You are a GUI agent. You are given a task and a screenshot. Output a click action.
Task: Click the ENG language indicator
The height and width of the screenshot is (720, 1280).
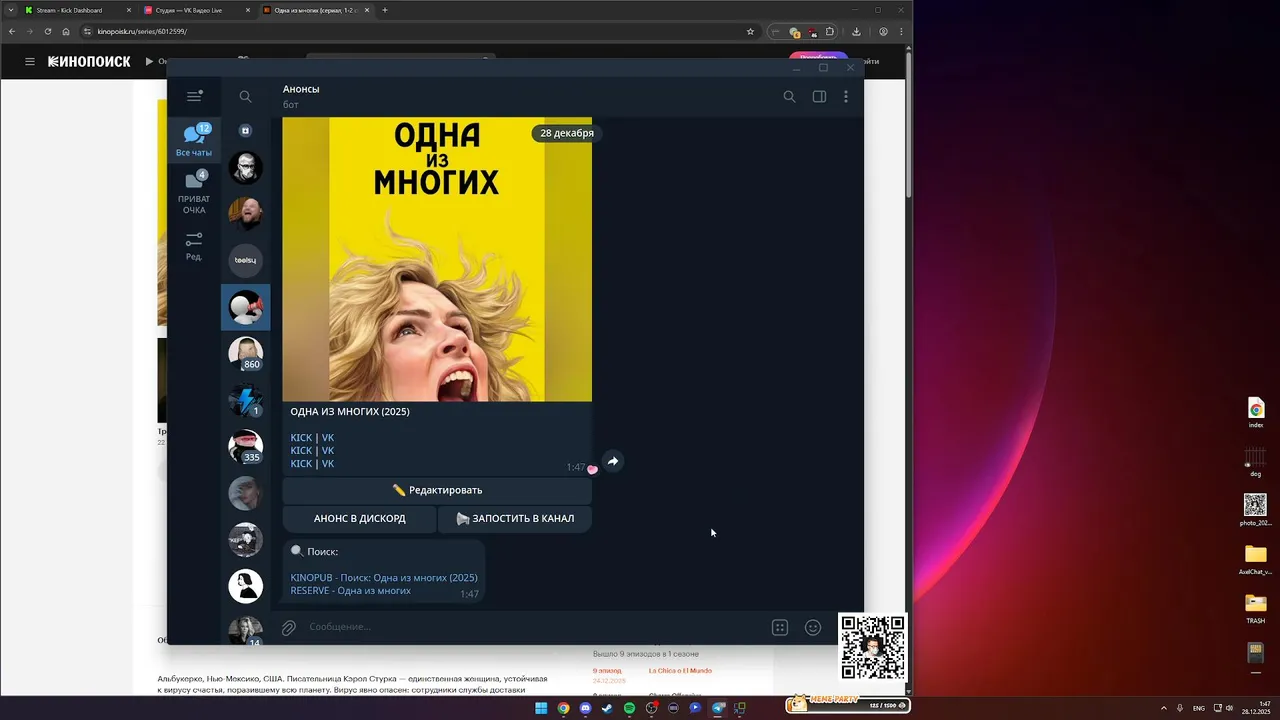pos(1199,708)
